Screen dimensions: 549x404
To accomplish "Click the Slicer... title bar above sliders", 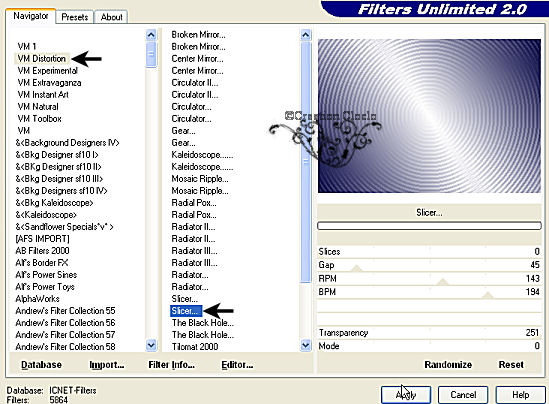I will coord(429,213).
